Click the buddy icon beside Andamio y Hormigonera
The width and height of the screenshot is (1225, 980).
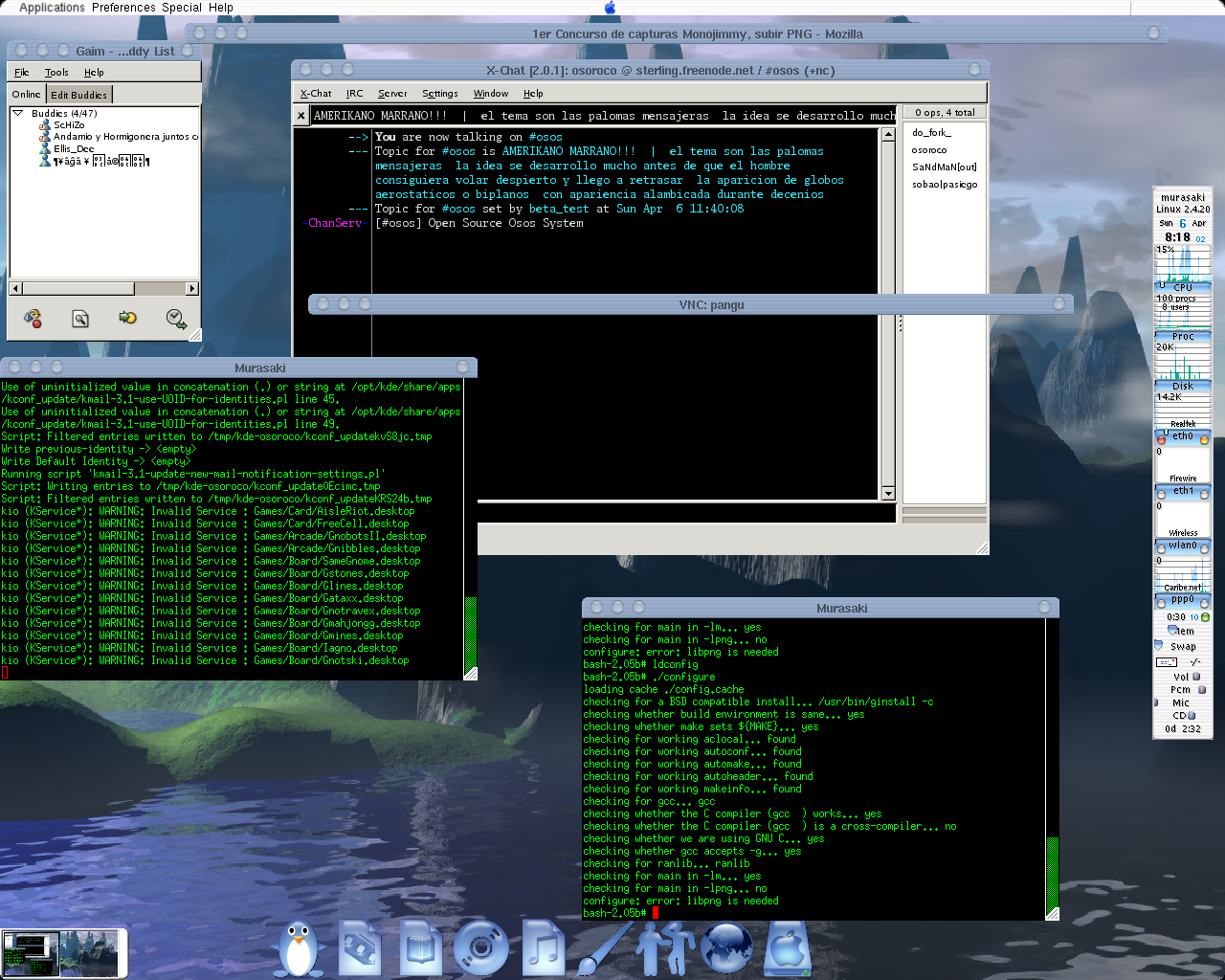(44, 137)
